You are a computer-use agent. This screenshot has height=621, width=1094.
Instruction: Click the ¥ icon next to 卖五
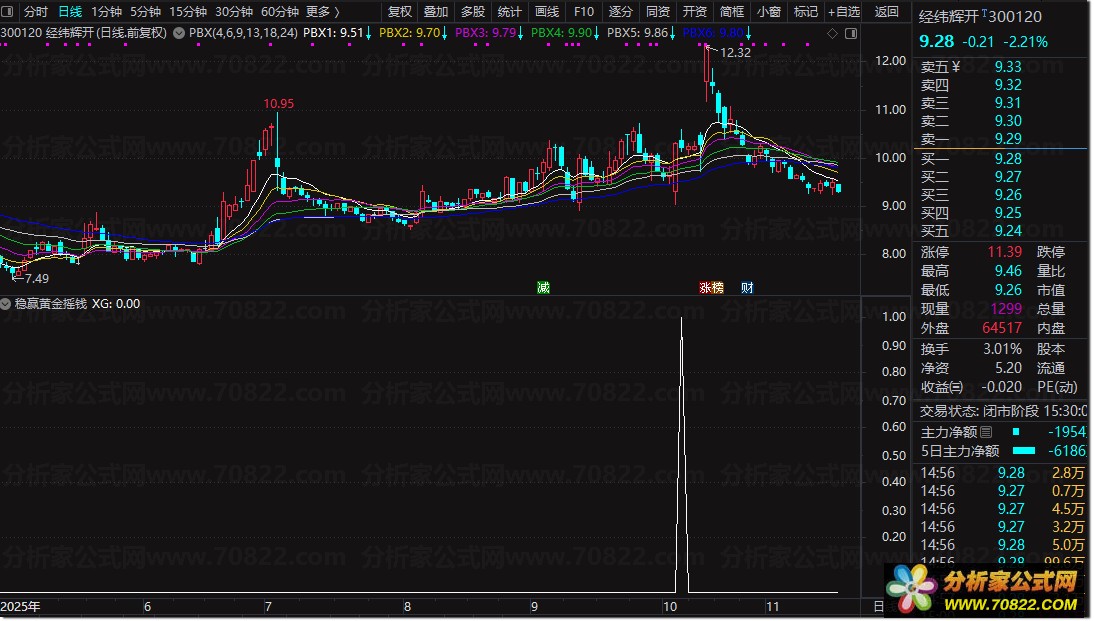955,67
